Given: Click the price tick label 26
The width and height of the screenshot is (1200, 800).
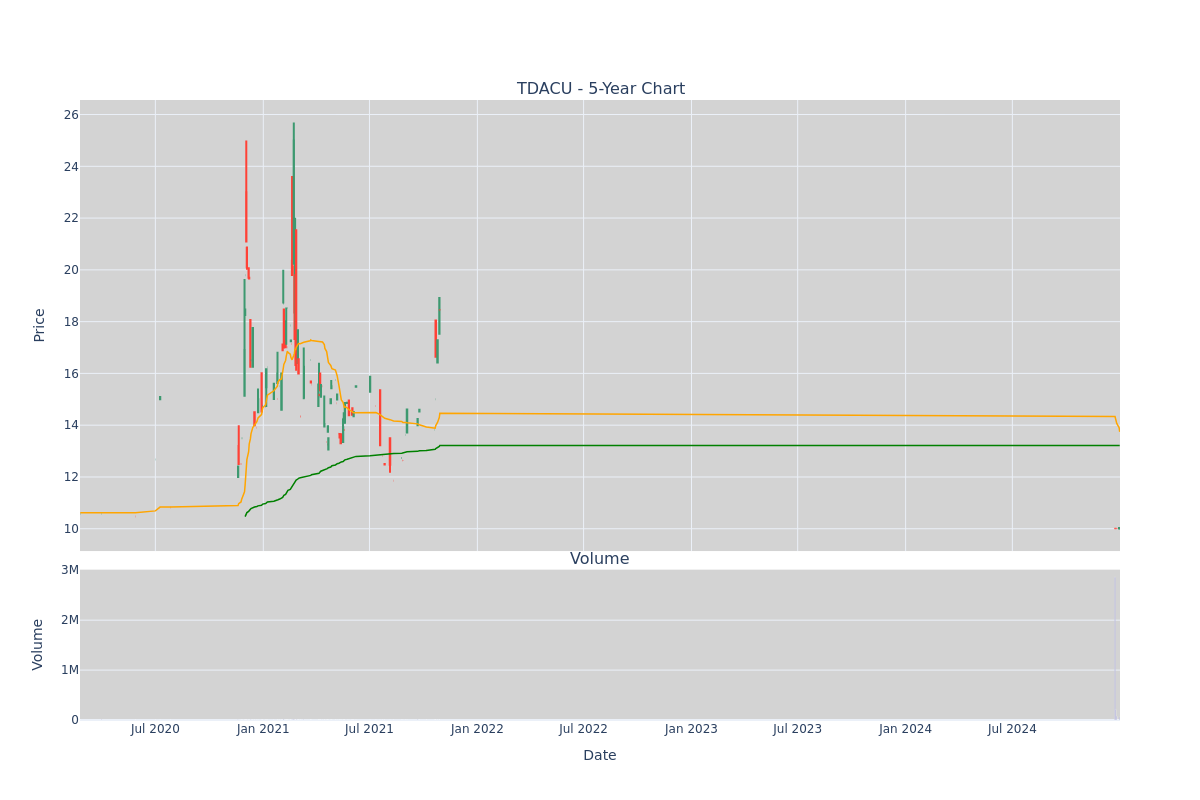Looking at the screenshot, I should [x=71, y=115].
